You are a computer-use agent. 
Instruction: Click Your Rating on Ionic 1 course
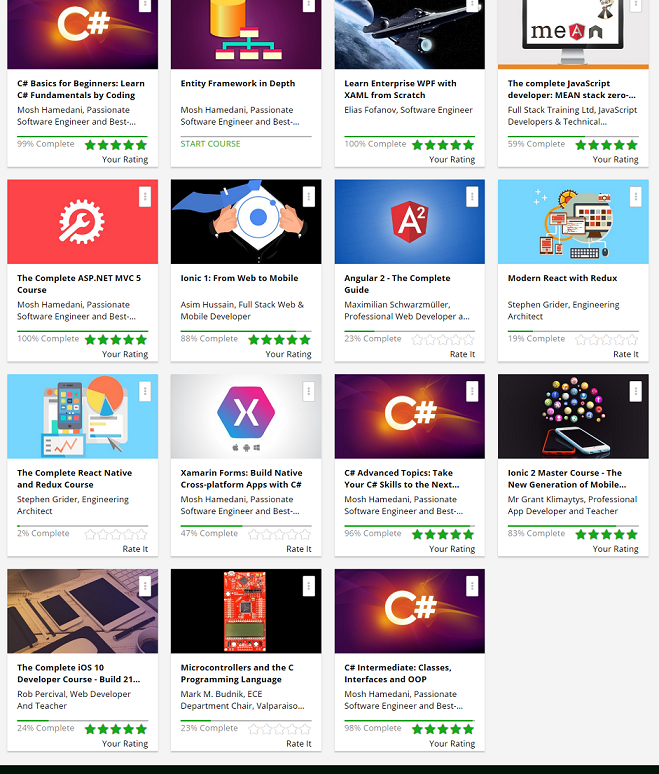pyautogui.click(x=288, y=354)
